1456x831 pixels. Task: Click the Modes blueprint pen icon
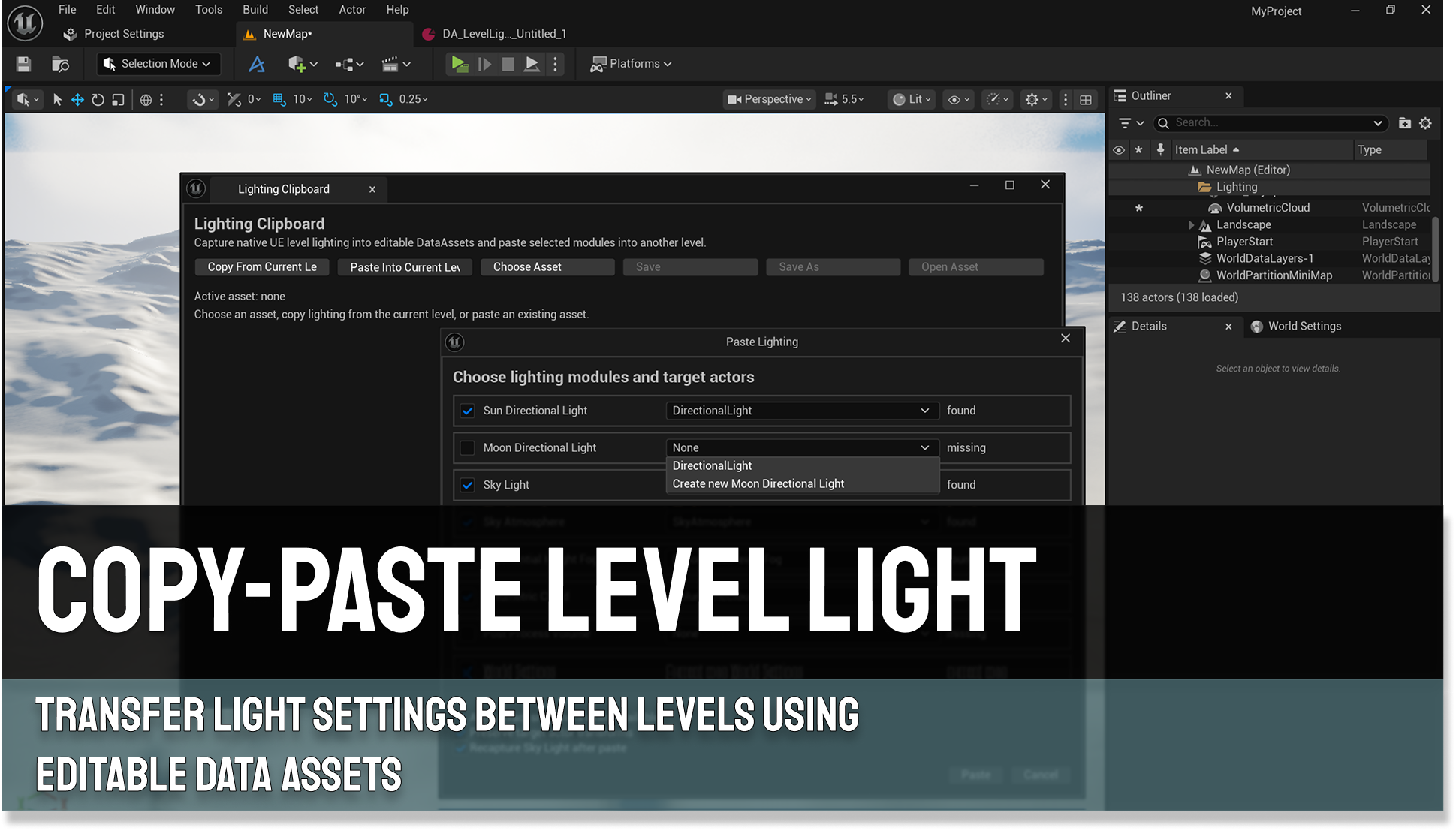(257, 64)
